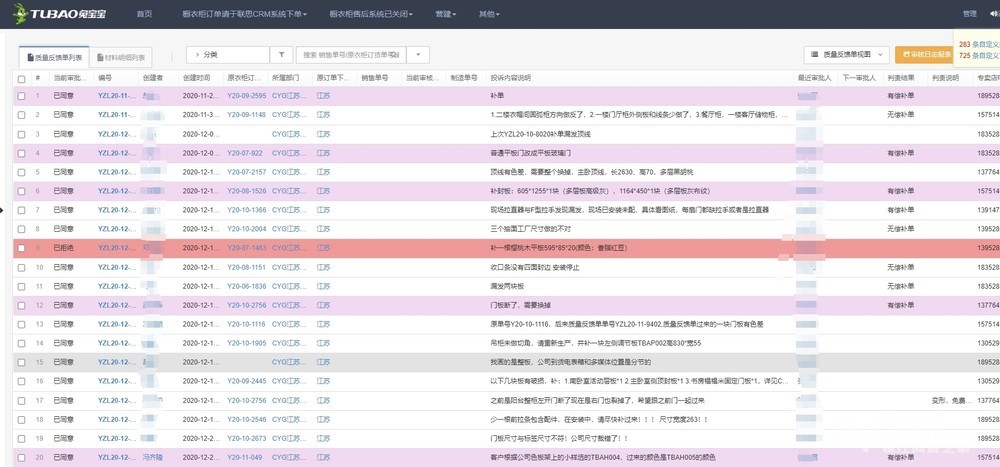Click the small black arrow on left edge
This screenshot has width=1000, height=467.
3,210
